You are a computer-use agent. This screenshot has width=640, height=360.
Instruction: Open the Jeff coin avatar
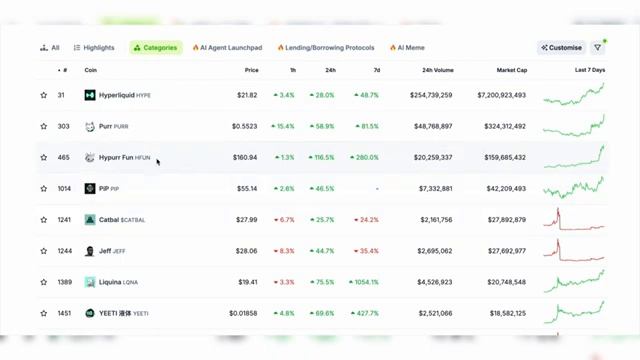90,251
